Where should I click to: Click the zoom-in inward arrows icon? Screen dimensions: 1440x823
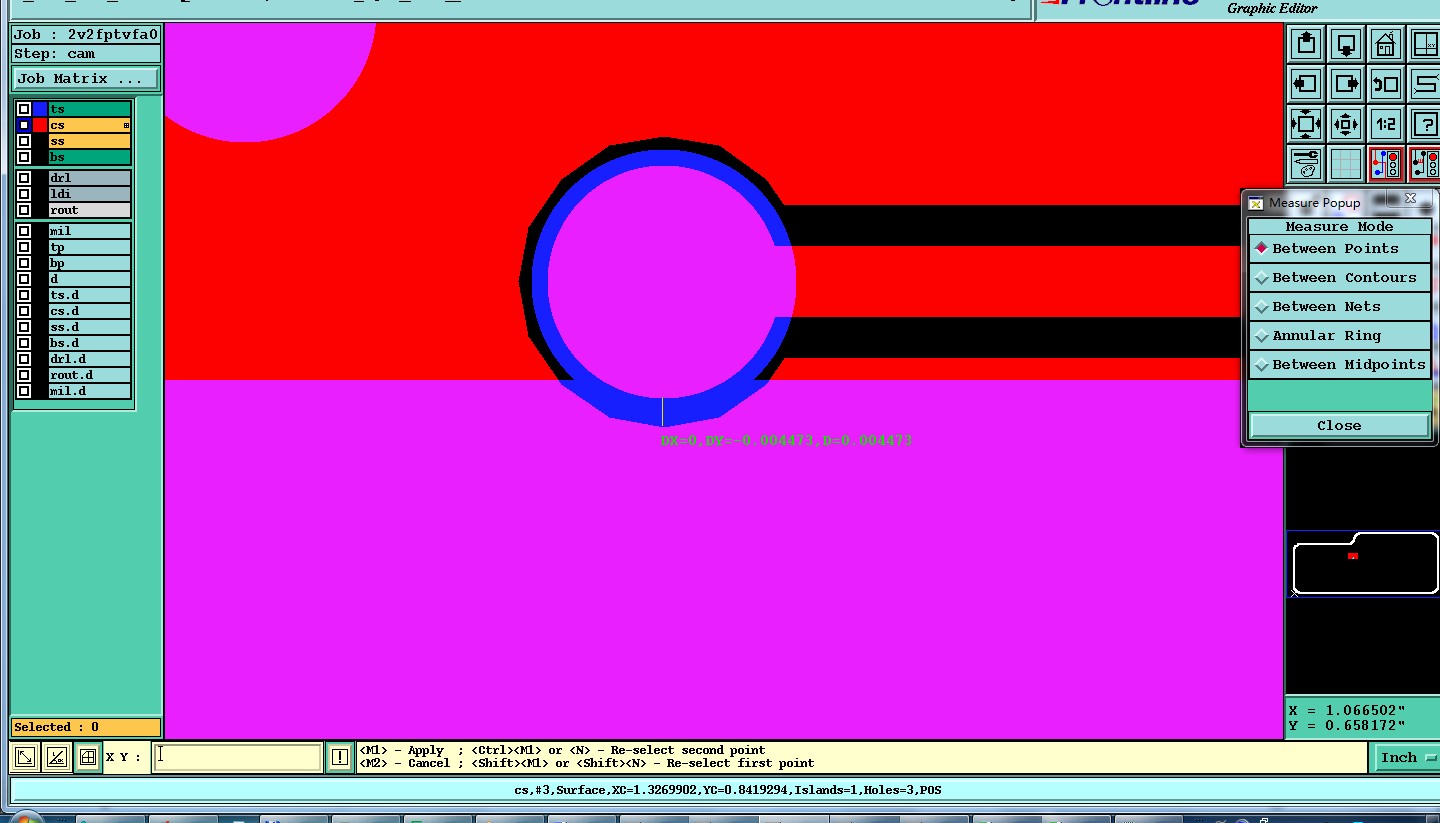coord(1306,124)
